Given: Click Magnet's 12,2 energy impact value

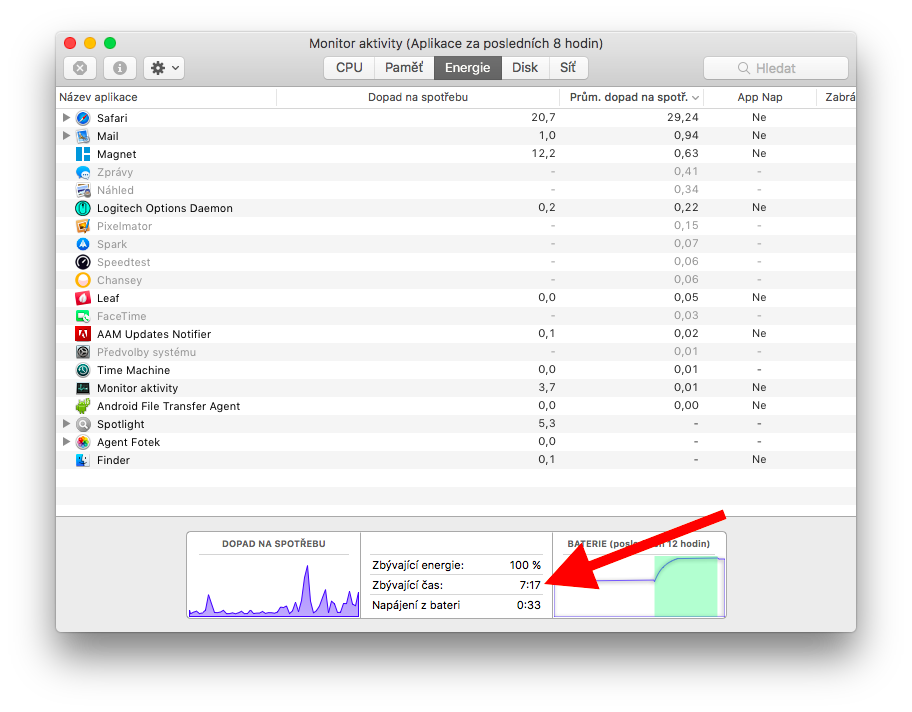Looking at the screenshot, I should point(543,154).
